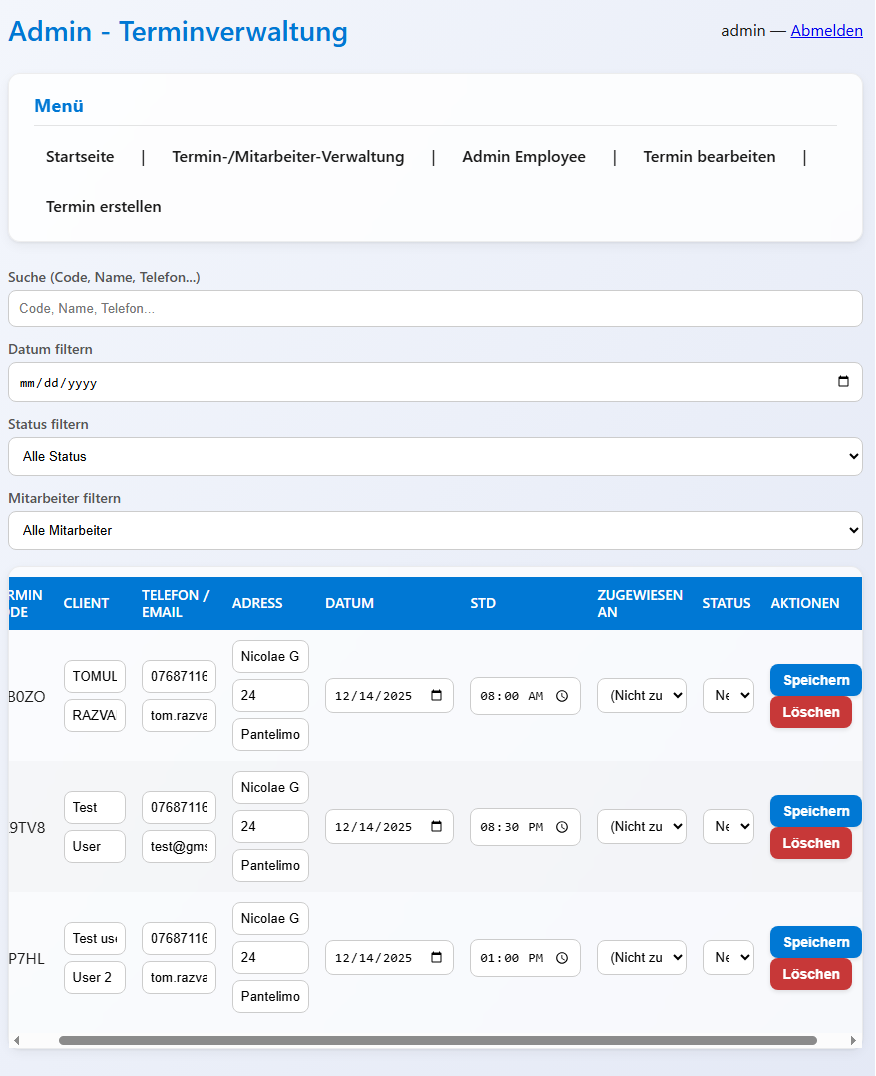
Task: Click the Abmelden link
Action: tap(826, 30)
